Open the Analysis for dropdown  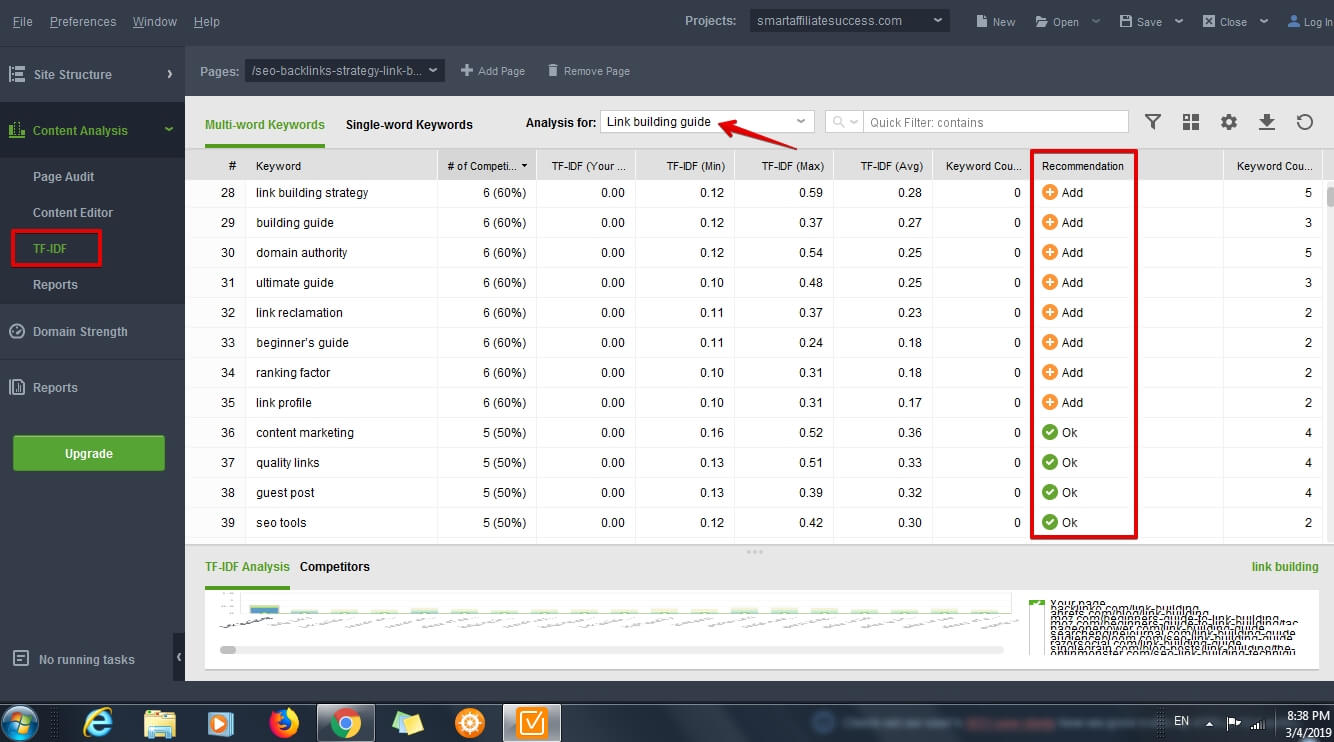[x=707, y=122]
